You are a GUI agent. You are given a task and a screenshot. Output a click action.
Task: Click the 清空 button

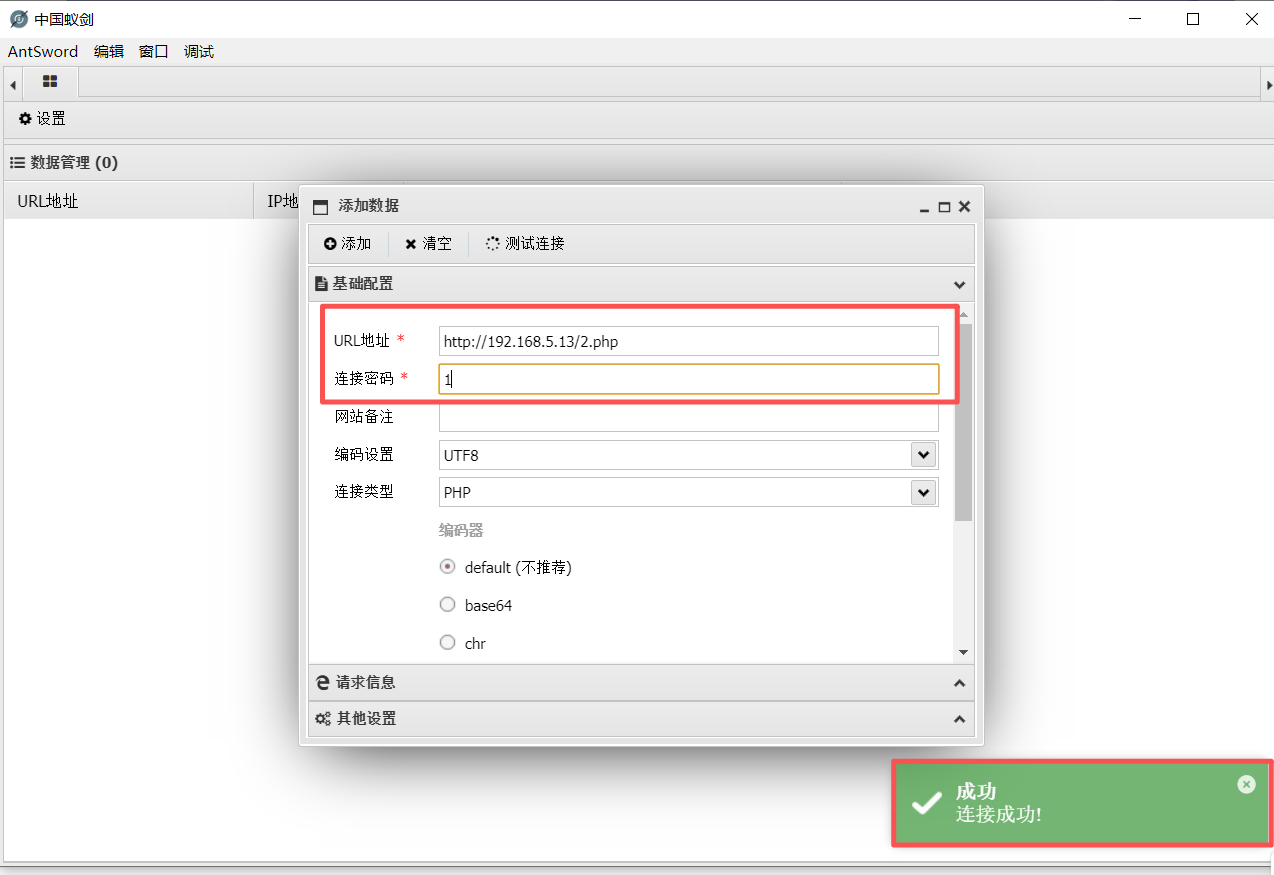click(428, 243)
